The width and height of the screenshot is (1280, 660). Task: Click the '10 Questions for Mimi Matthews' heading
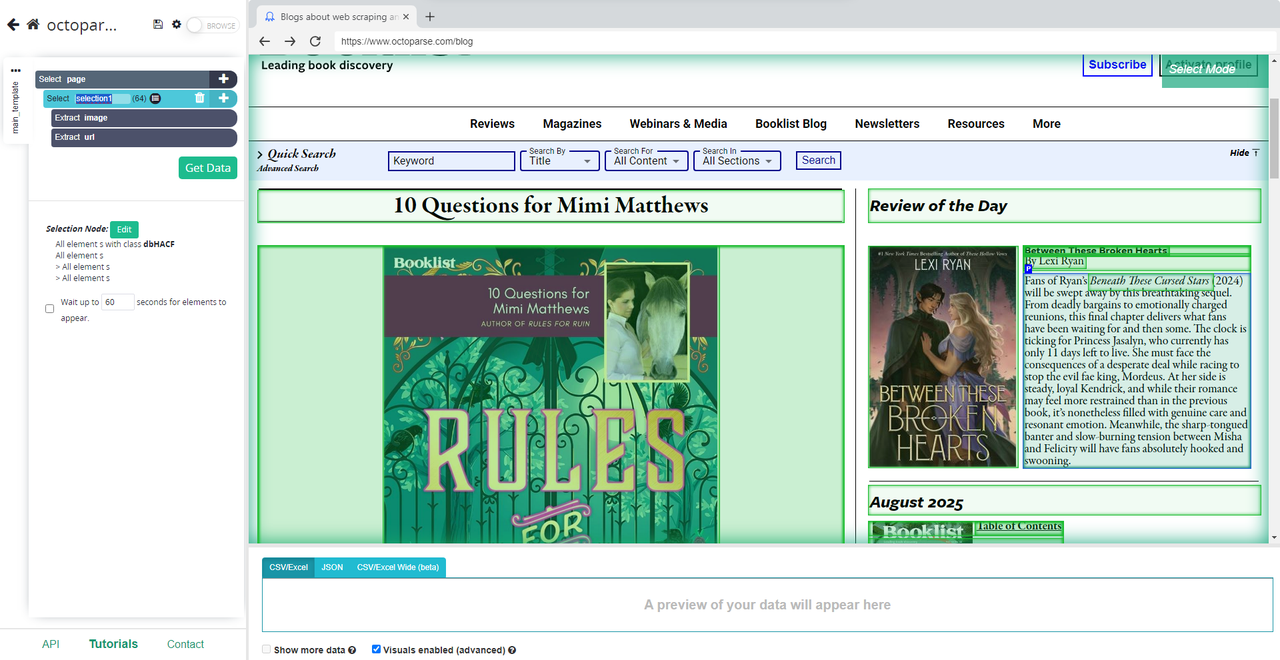coord(551,206)
